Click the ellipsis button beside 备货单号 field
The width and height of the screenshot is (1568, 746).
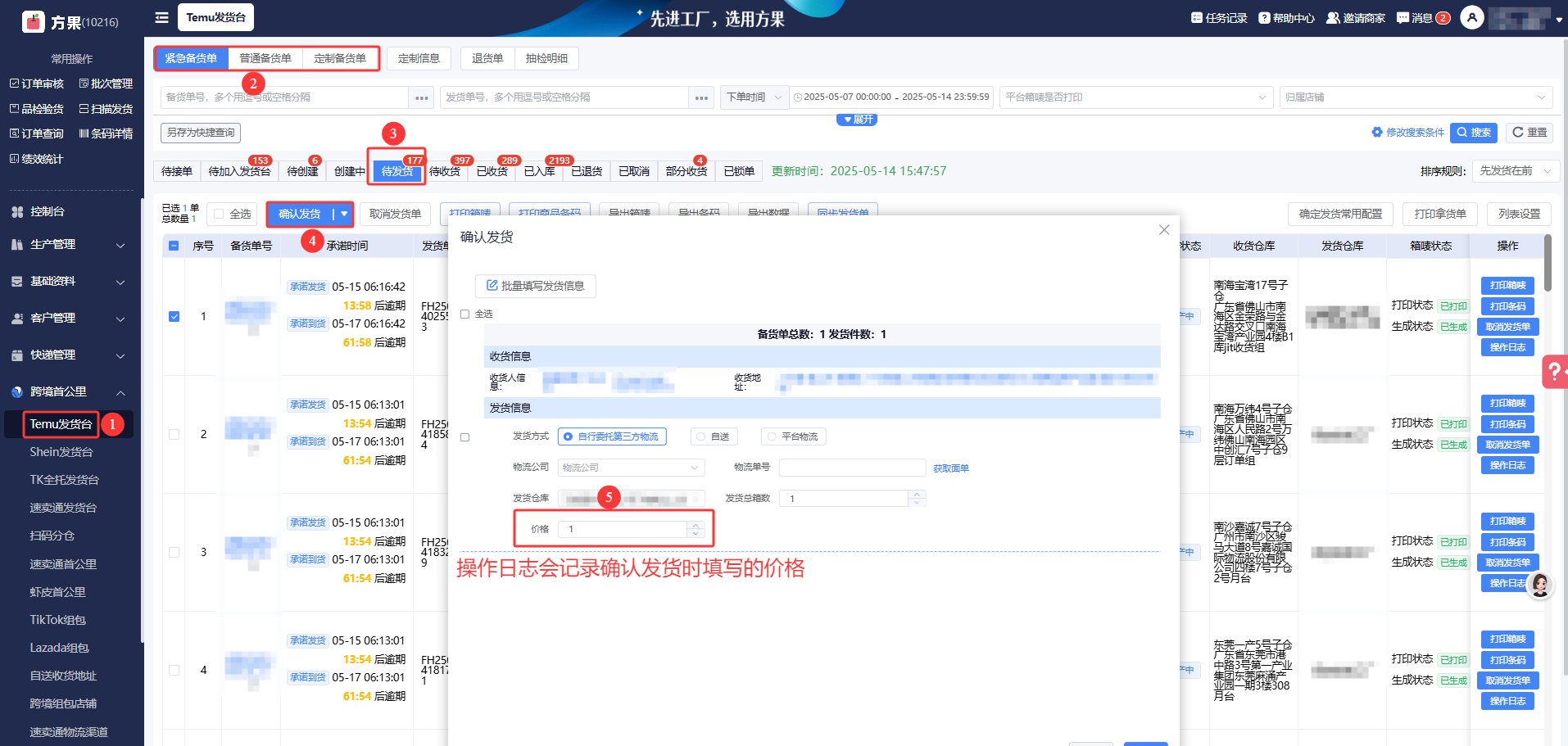click(x=422, y=97)
